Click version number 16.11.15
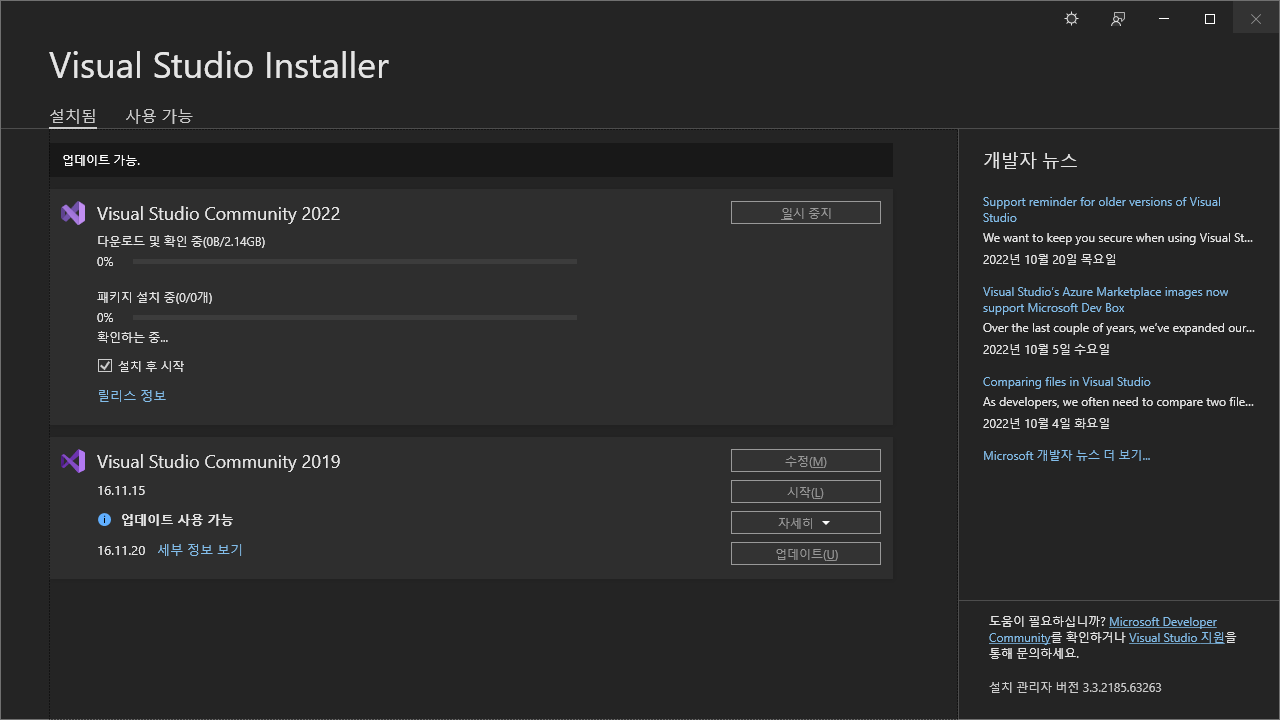 tap(121, 491)
